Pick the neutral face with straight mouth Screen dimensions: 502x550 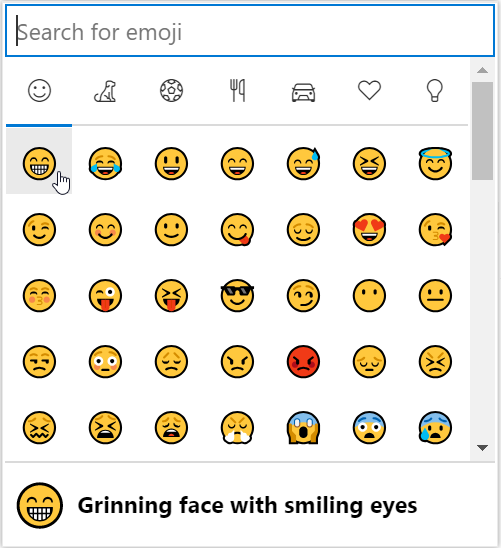(435, 295)
